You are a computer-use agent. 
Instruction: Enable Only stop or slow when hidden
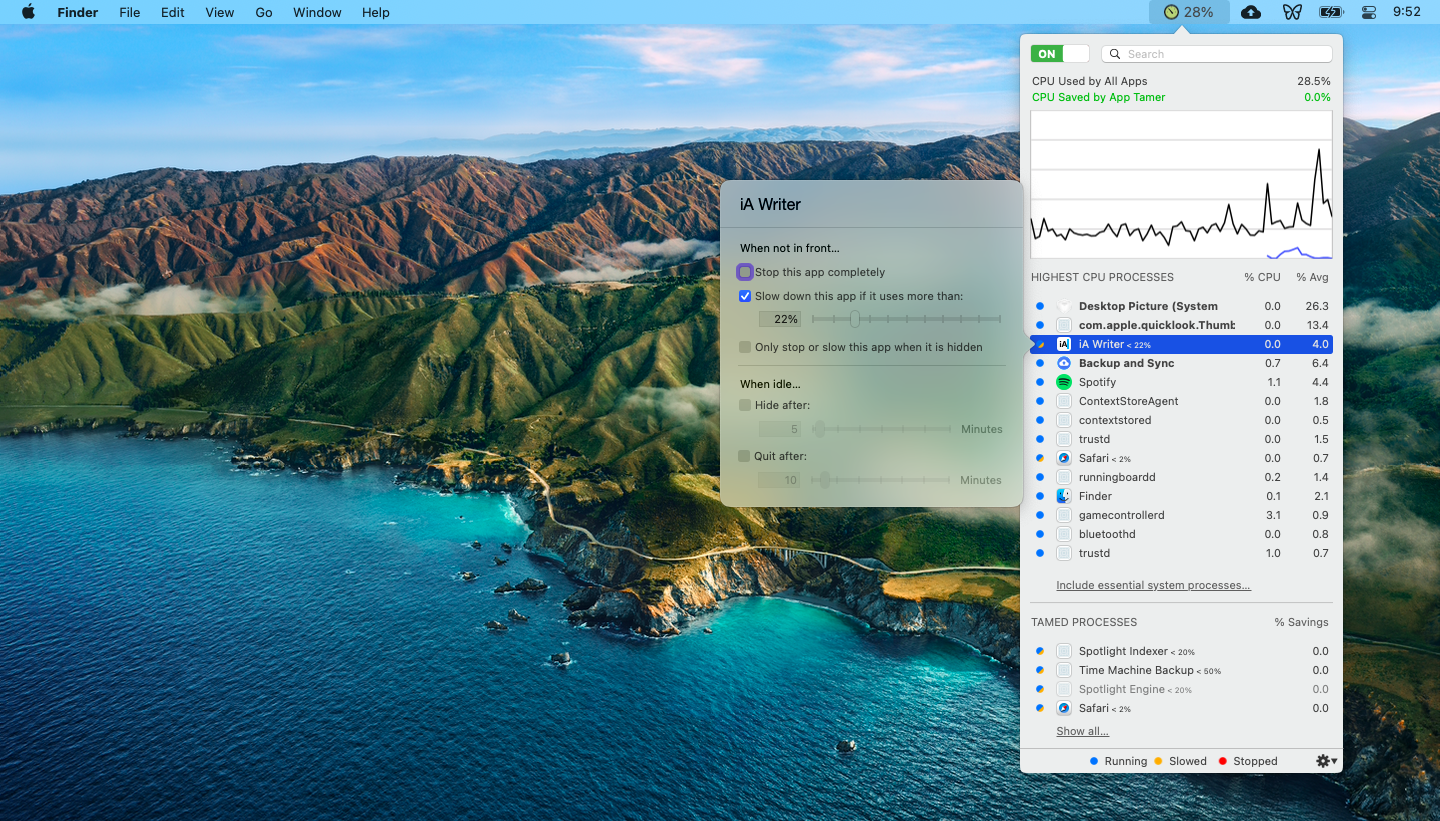tap(745, 347)
